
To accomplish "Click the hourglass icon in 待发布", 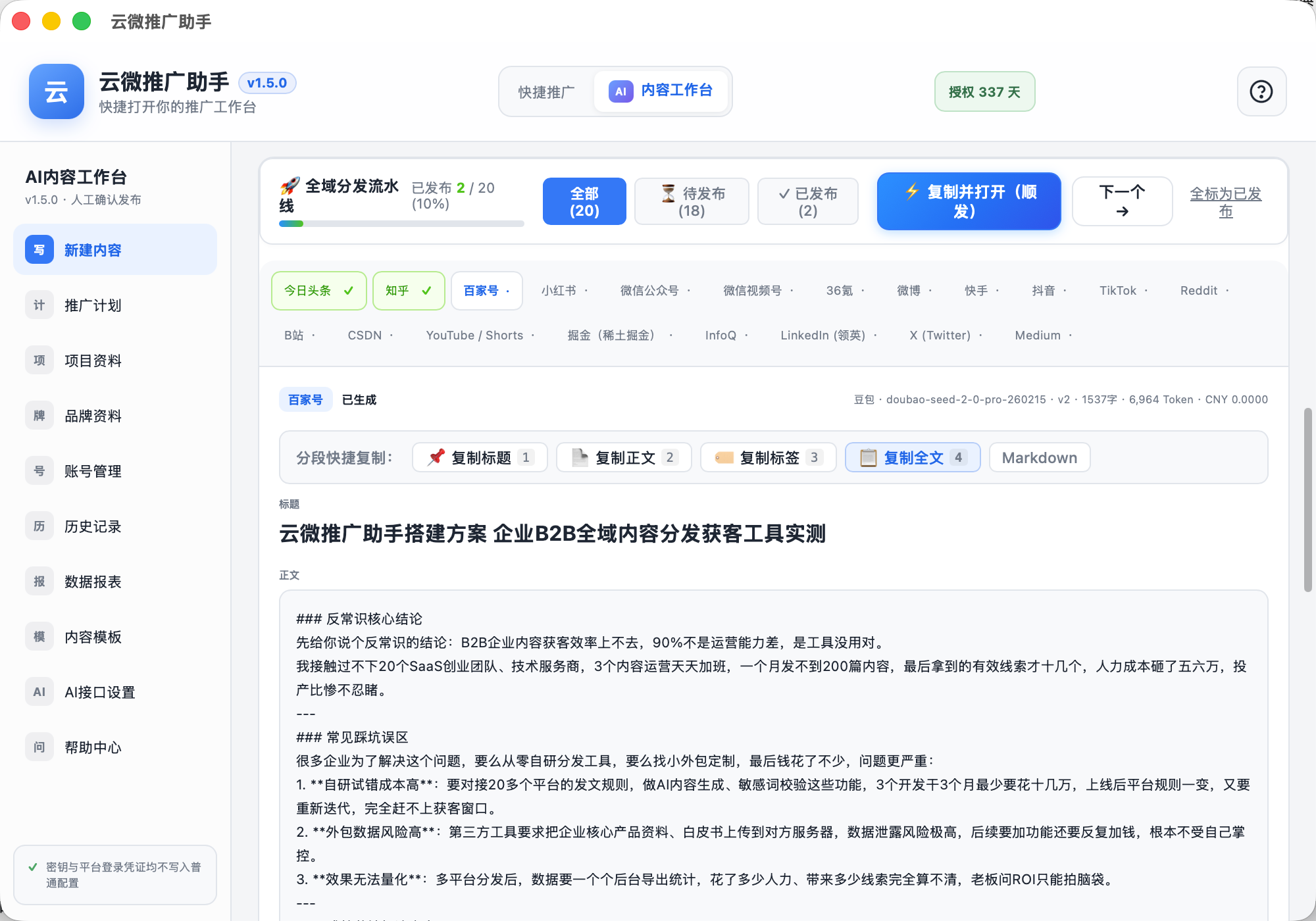I will pyautogui.click(x=669, y=193).
